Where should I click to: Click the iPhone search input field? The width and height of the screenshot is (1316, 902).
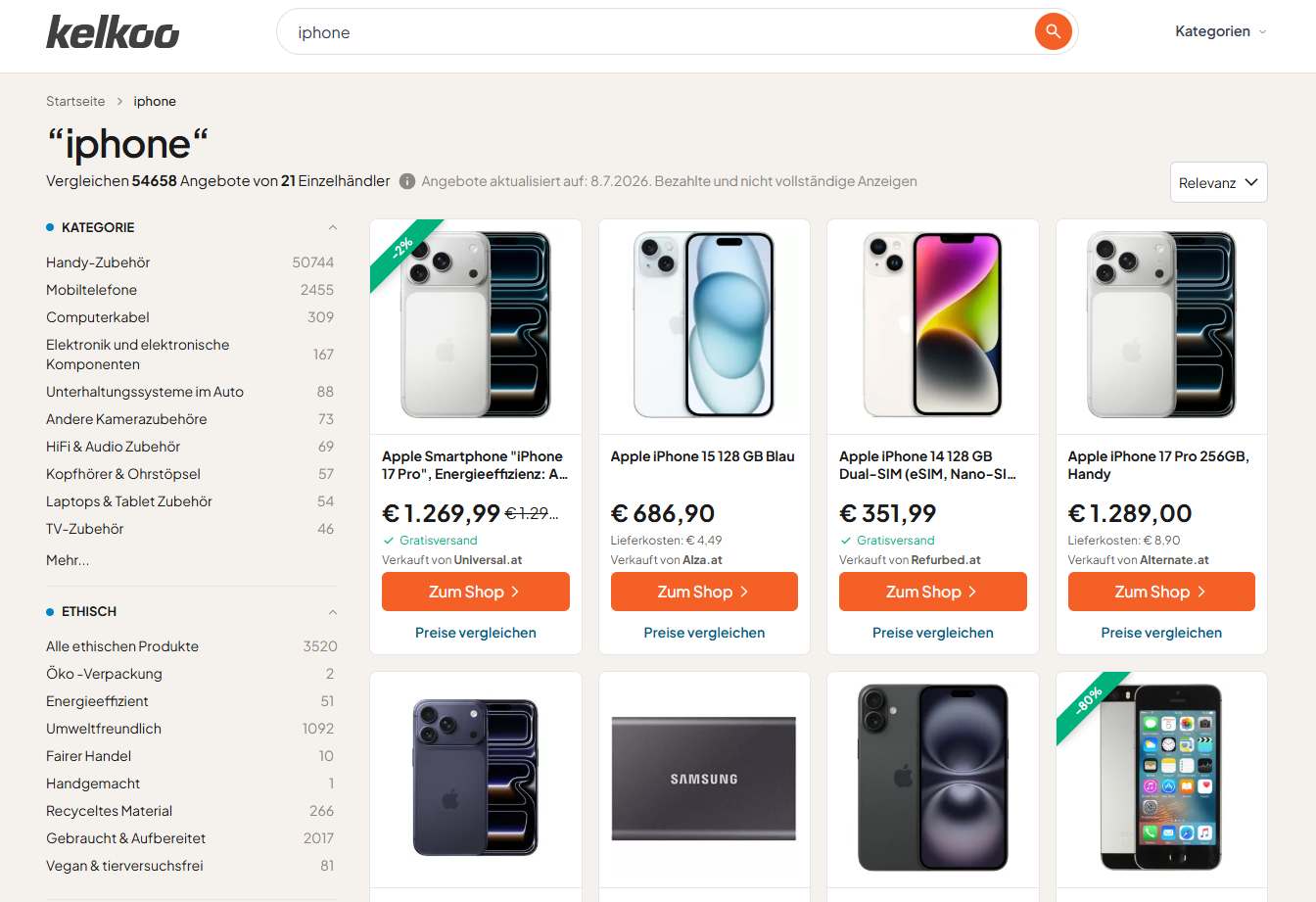pos(656,32)
